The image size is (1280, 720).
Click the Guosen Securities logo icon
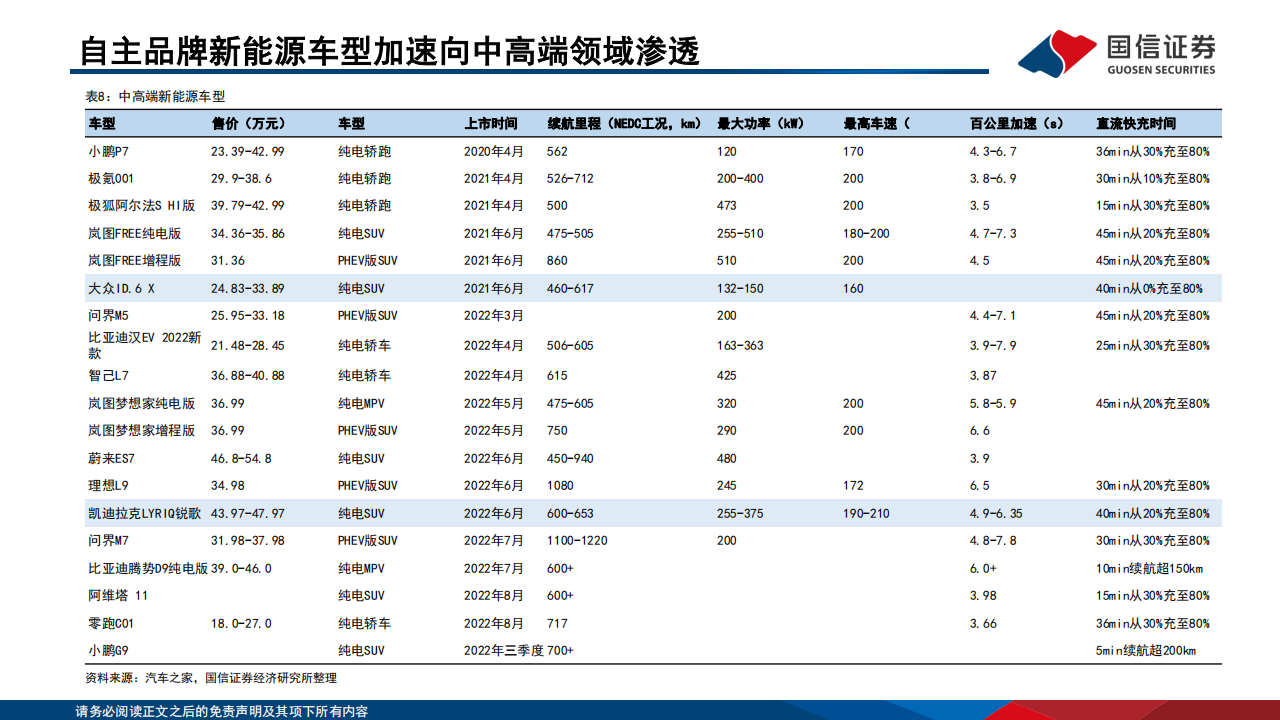tap(1058, 55)
